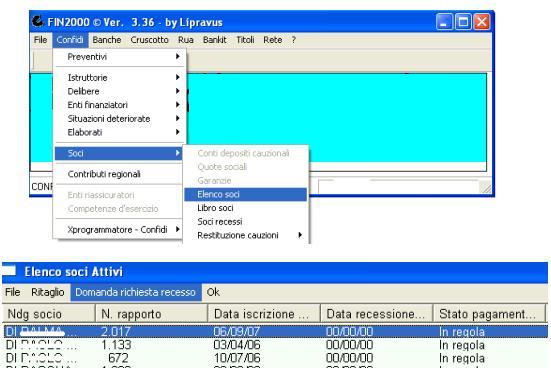Screen dimensions: 551x371
Task: Open the Confidi menu
Action: pyautogui.click(x=70, y=40)
